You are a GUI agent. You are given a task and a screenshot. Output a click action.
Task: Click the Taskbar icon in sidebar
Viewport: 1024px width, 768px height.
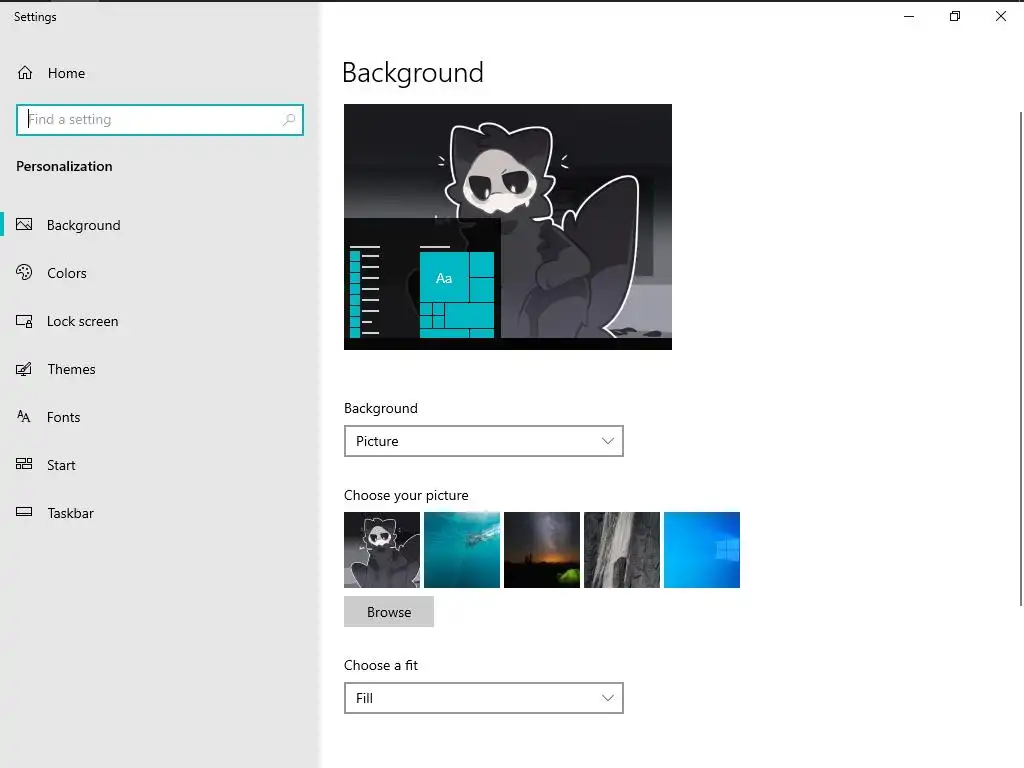click(24, 512)
